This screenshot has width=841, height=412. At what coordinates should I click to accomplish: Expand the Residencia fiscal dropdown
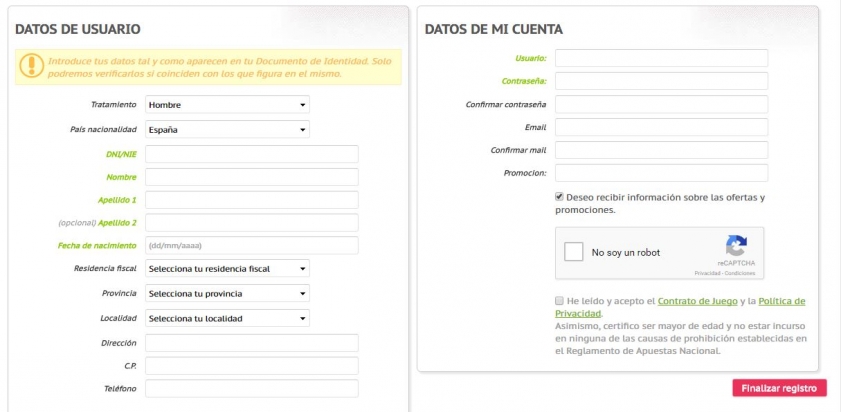click(227, 268)
